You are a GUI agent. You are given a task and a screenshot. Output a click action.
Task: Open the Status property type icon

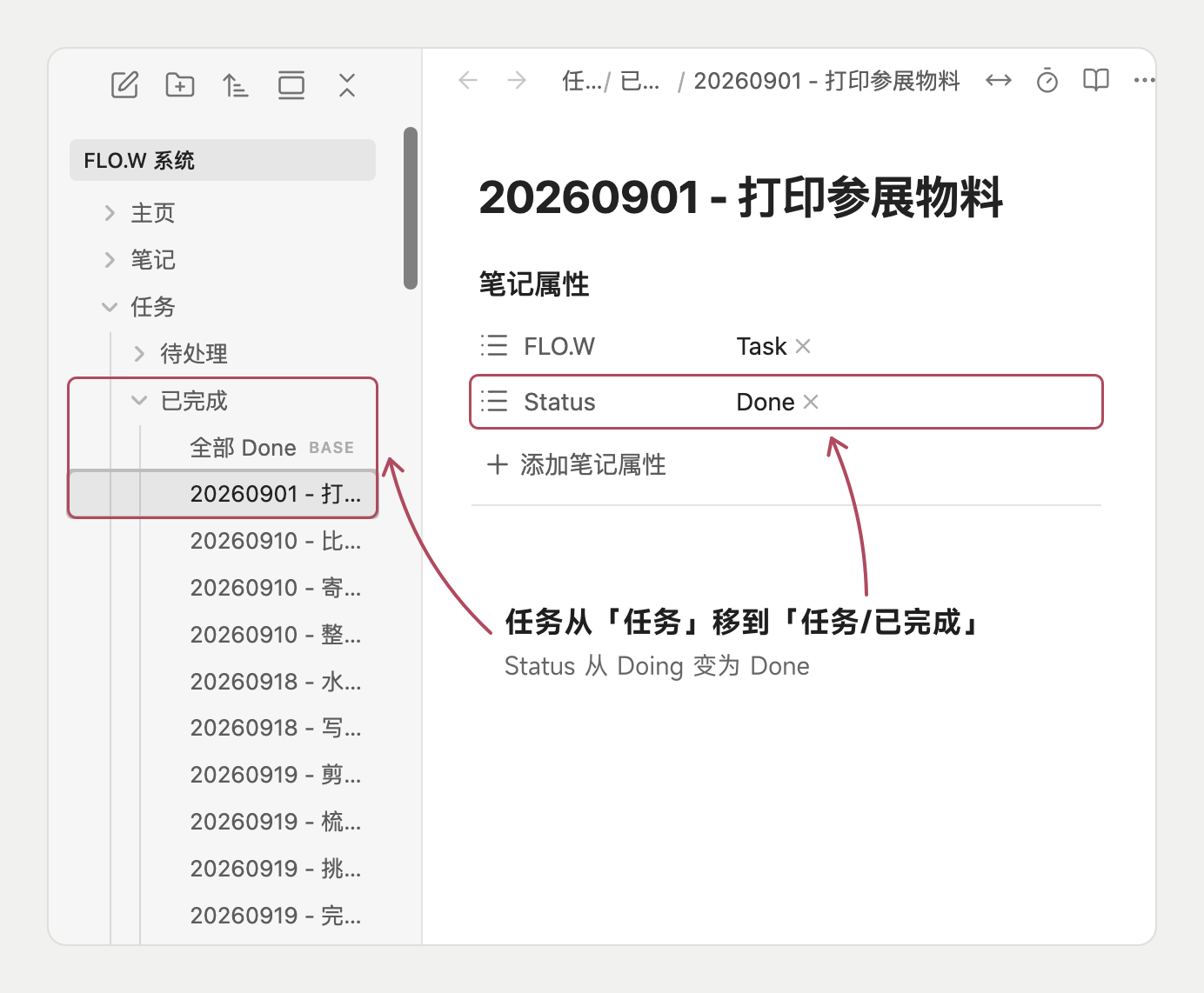point(494,402)
